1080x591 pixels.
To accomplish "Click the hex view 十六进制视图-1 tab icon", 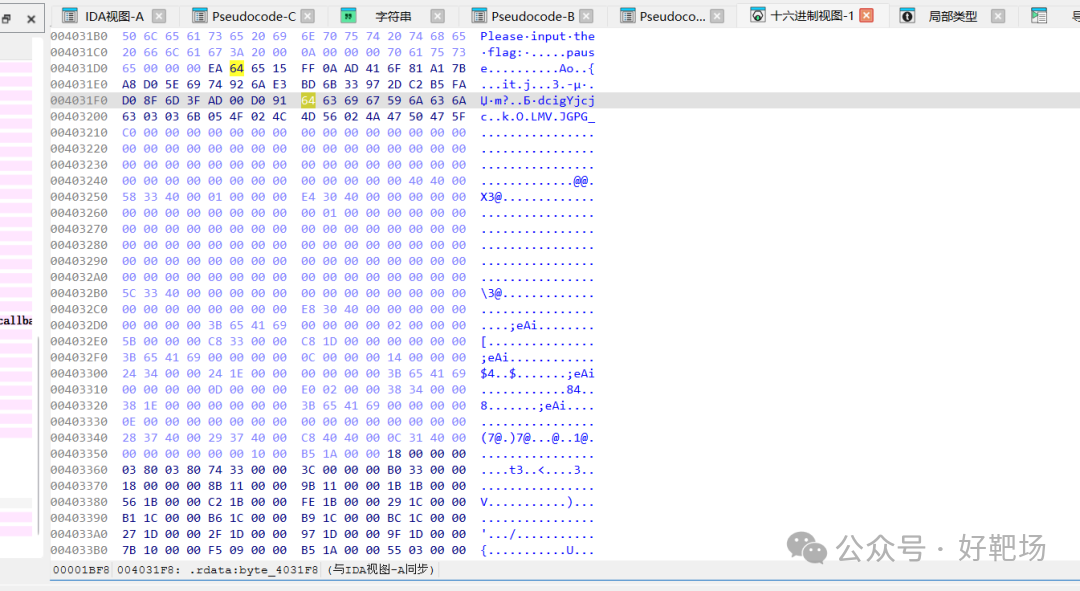I will click(758, 15).
